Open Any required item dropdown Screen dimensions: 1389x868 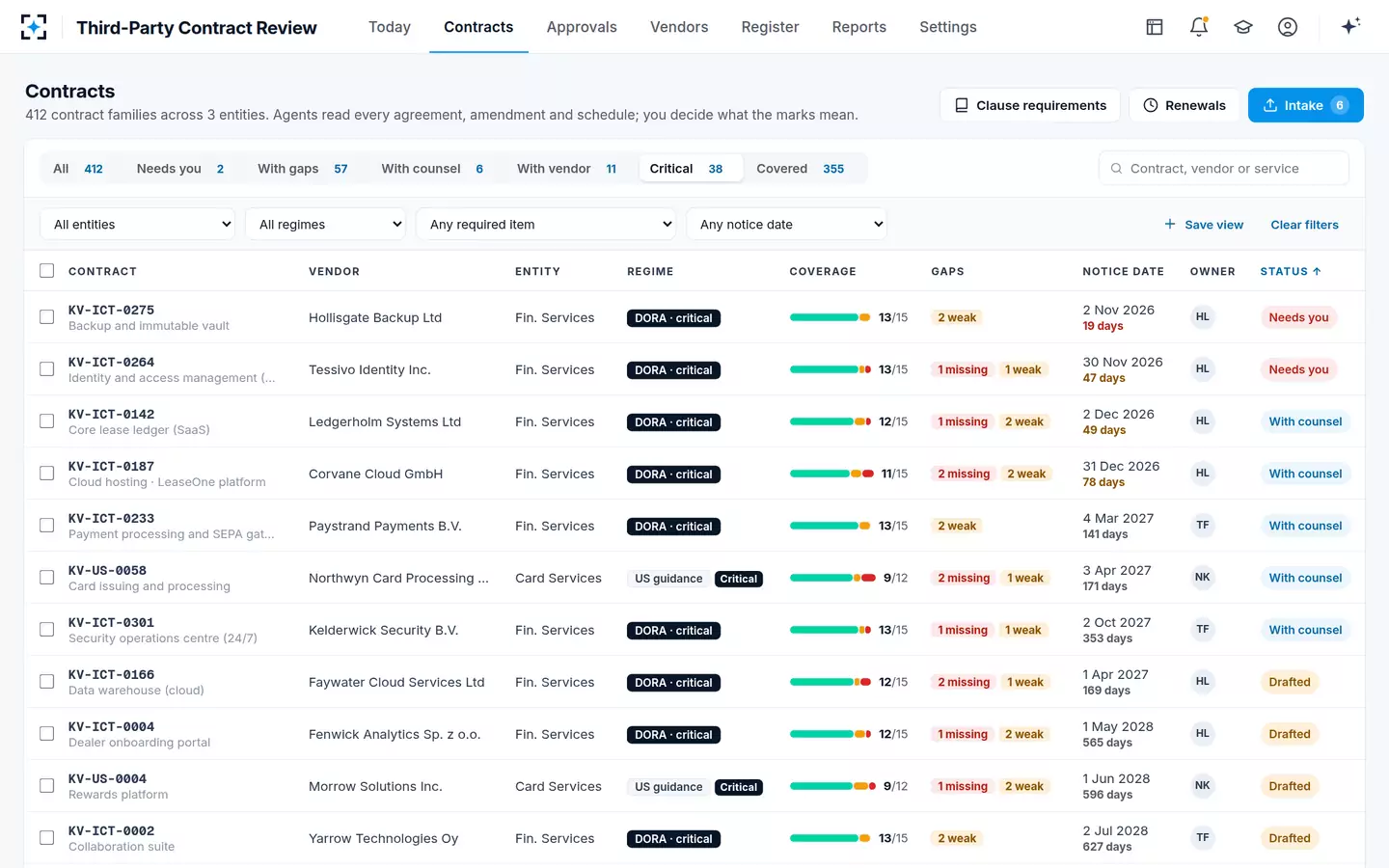point(546,225)
